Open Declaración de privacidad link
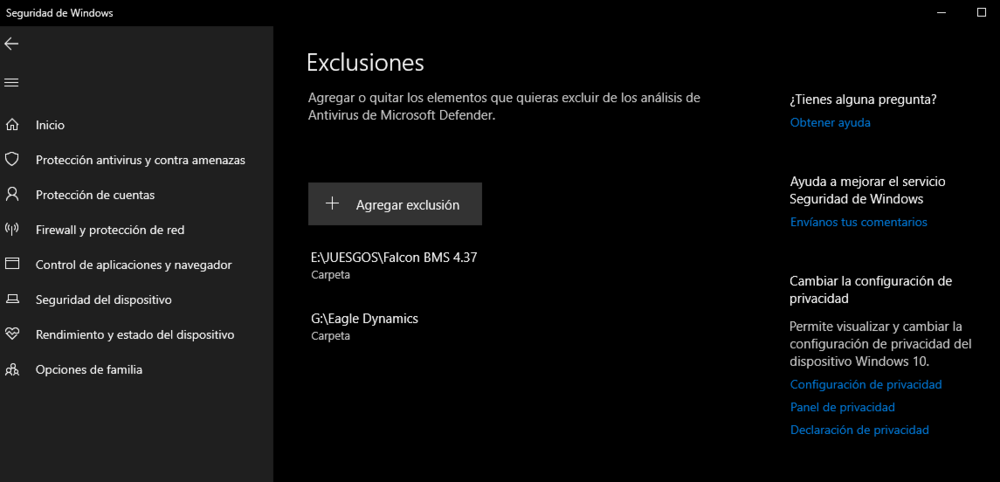Screen dimensions: 1000x482 (859, 430)
